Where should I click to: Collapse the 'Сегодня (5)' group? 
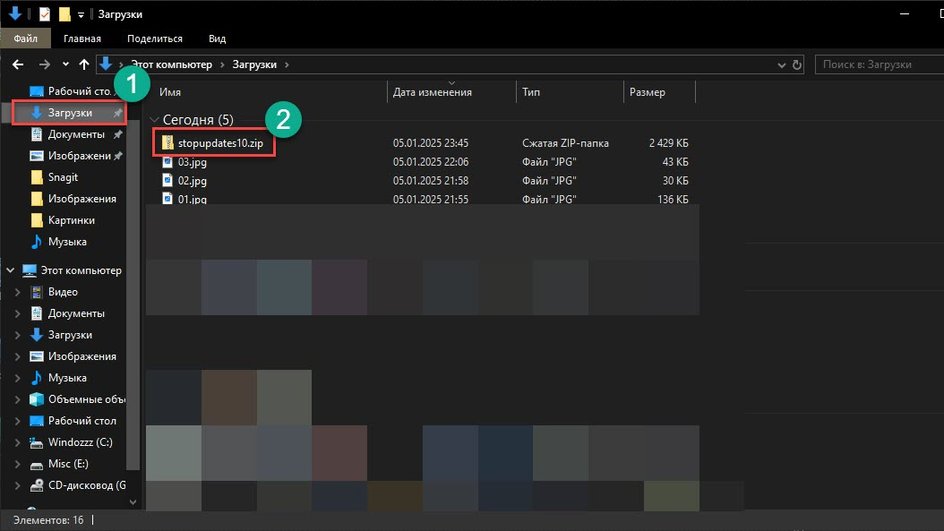pos(154,120)
